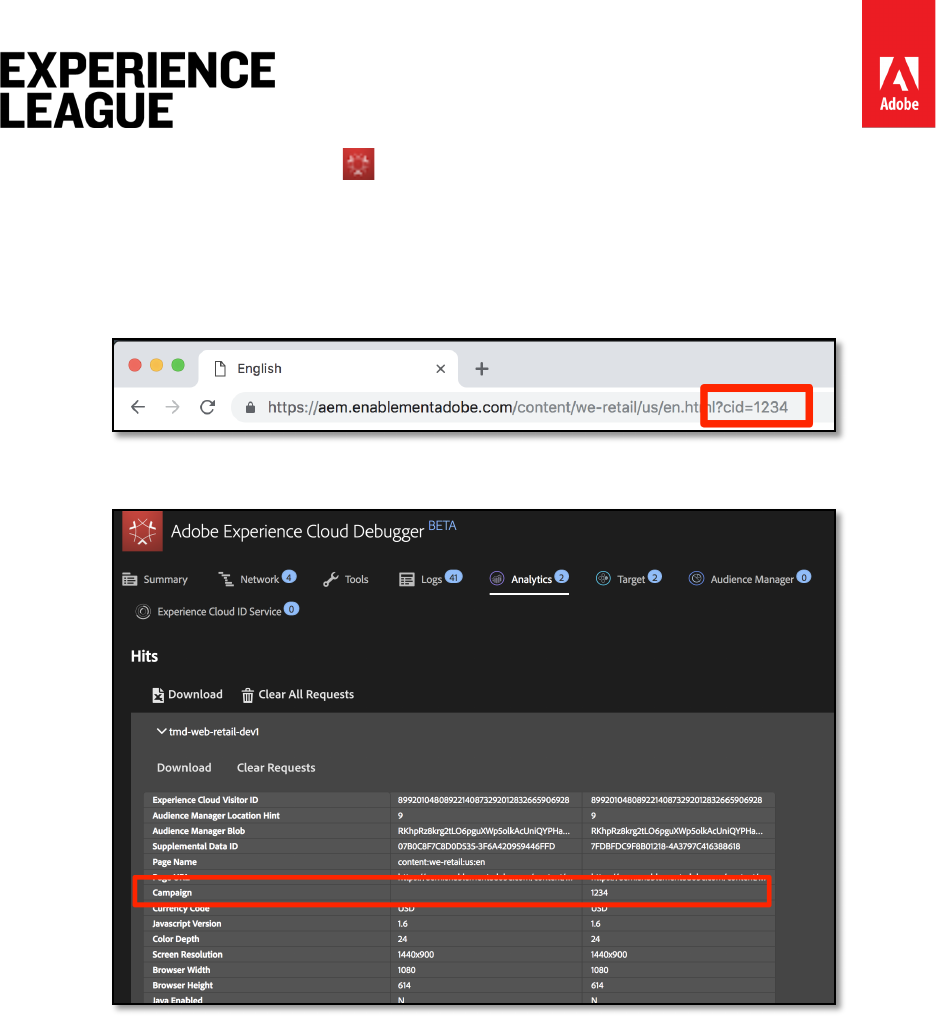This screenshot has width=936, height=1018.
Task: Open the Network tab
Action: click(258, 579)
